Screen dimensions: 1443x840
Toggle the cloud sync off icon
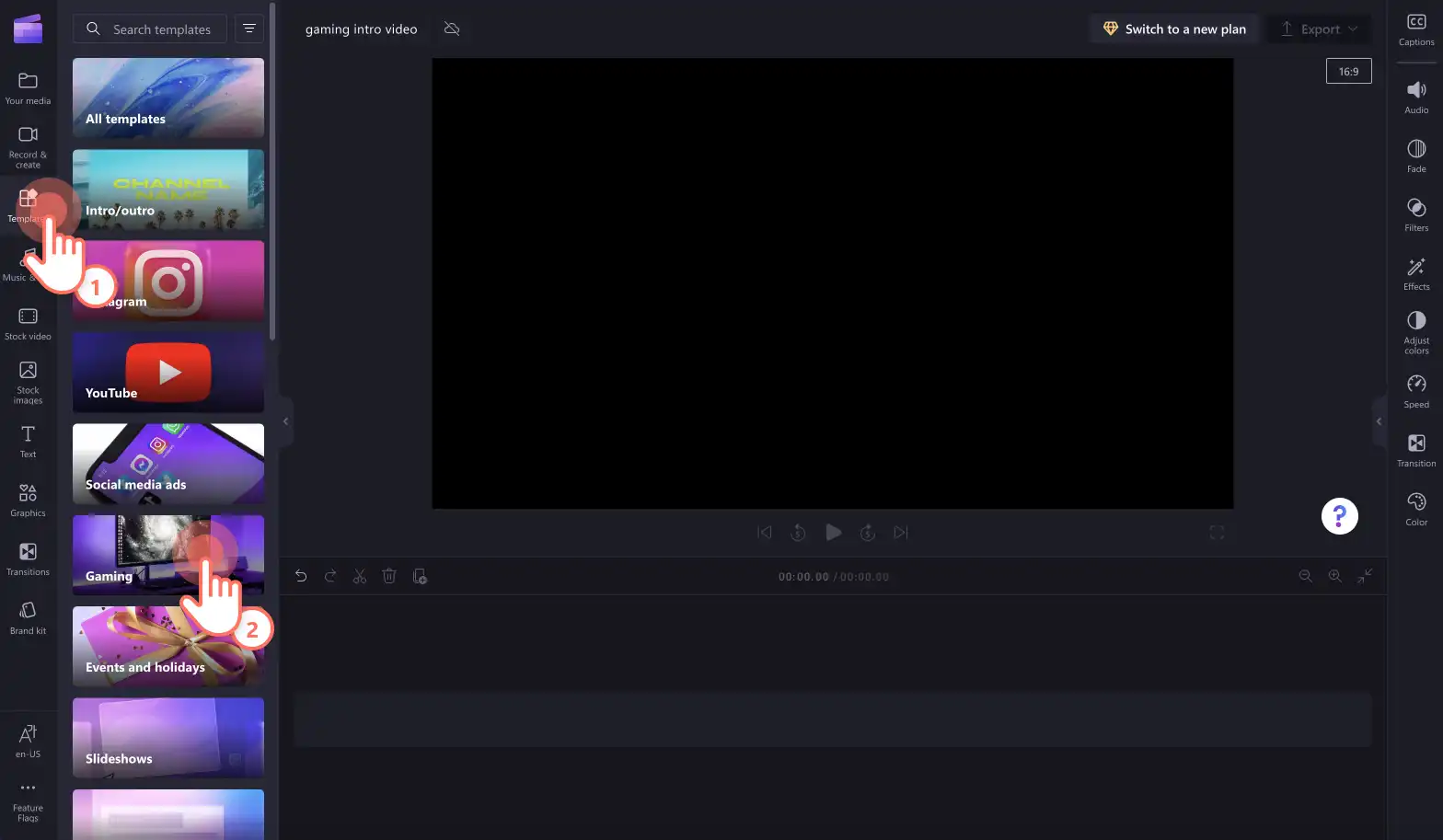coord(452,29)
